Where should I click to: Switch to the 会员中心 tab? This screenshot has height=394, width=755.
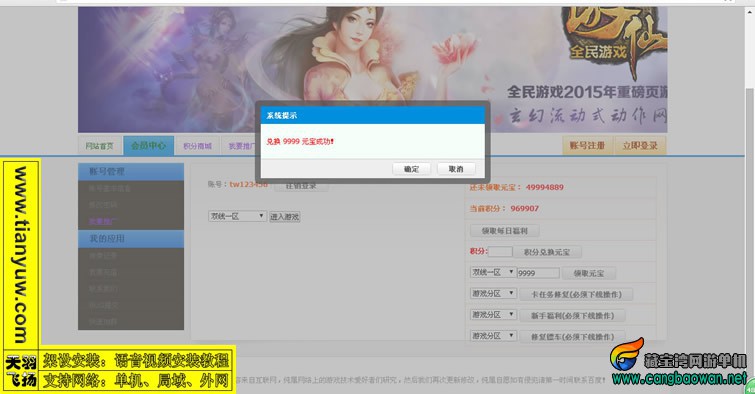tap(148, 145)
